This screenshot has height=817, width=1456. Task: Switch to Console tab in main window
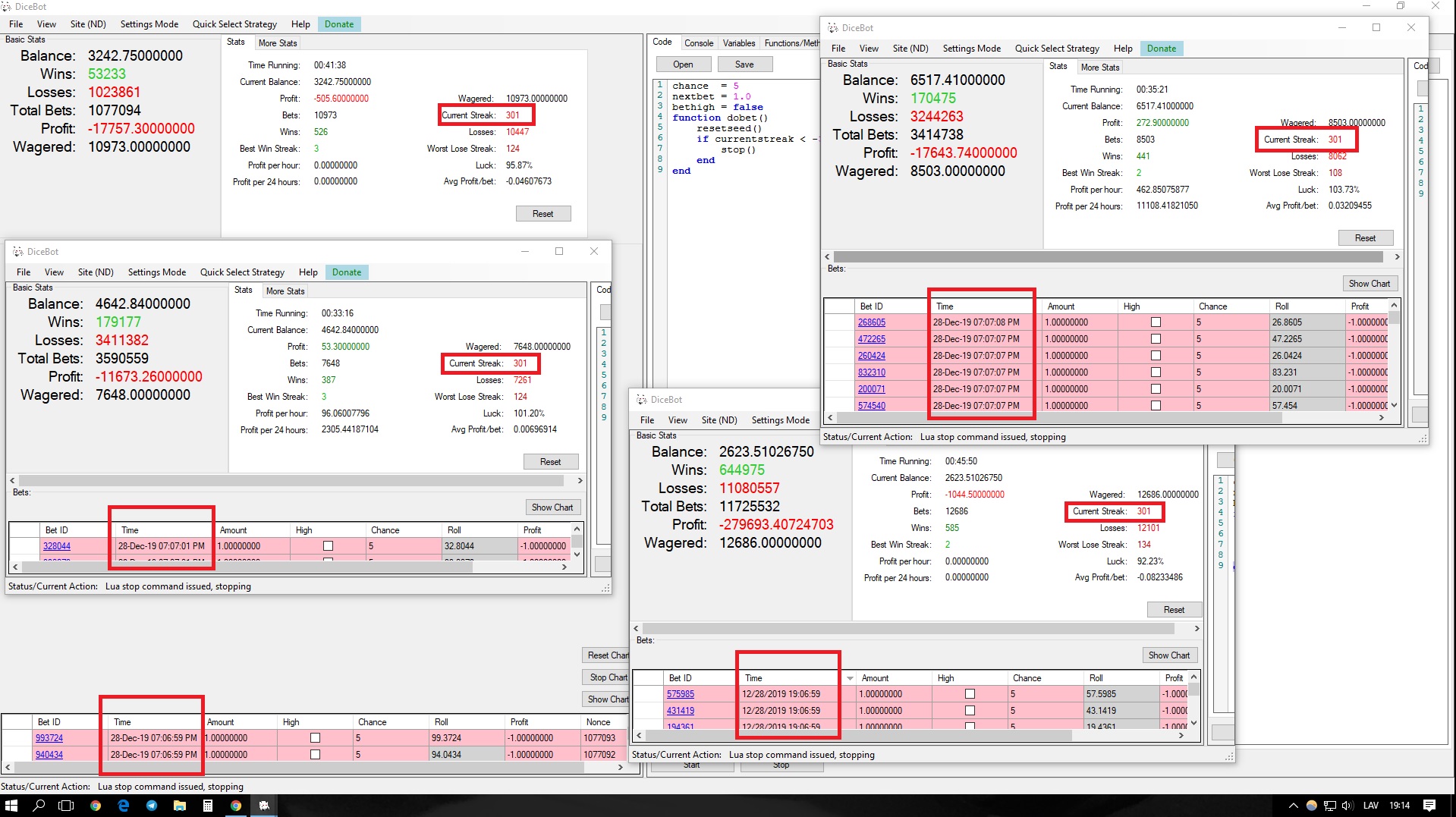coord(699,43)
